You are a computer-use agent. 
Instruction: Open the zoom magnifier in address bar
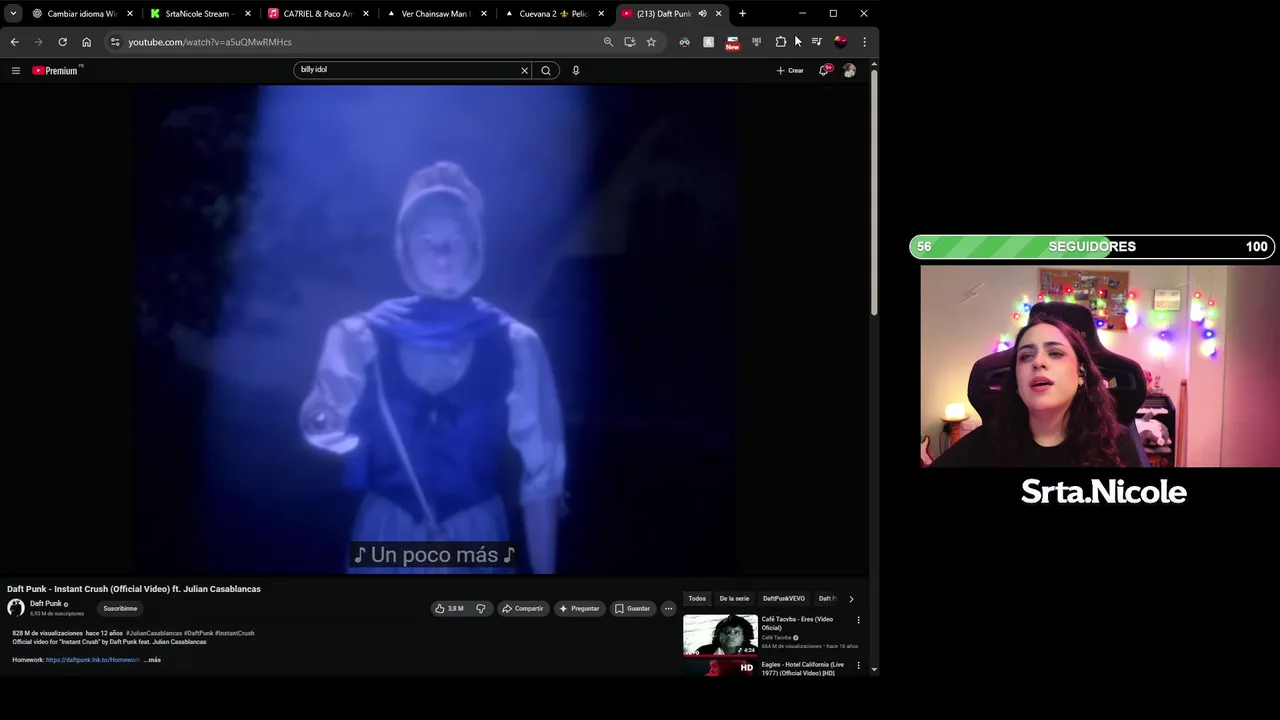point(608,42)
